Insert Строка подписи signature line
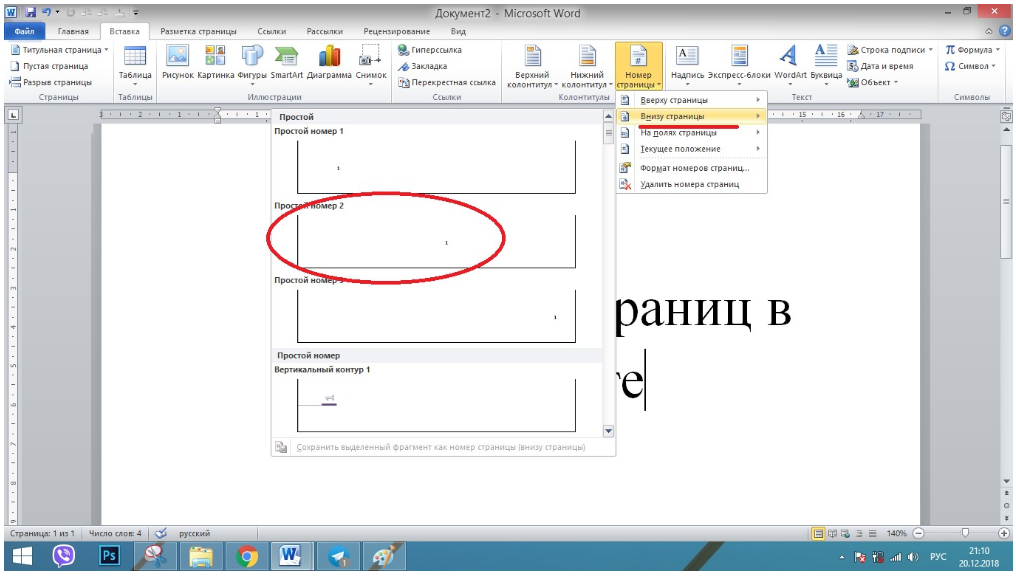The width and height of the screenshot is (1016, 576). click(890, 50)
